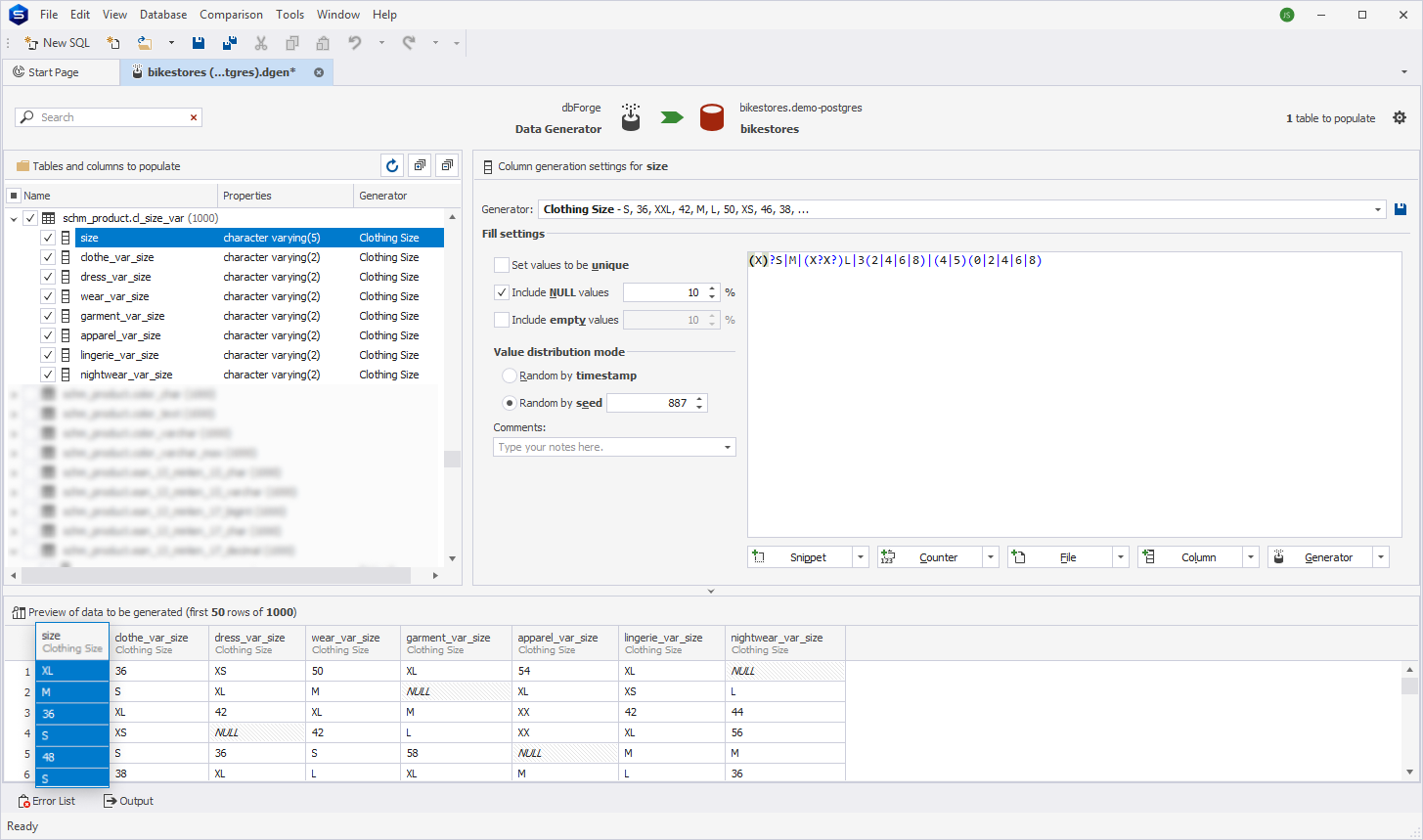Select Random by seed option
The width and height of the screenshot is (1423, 840).
(x=510, y=403)
